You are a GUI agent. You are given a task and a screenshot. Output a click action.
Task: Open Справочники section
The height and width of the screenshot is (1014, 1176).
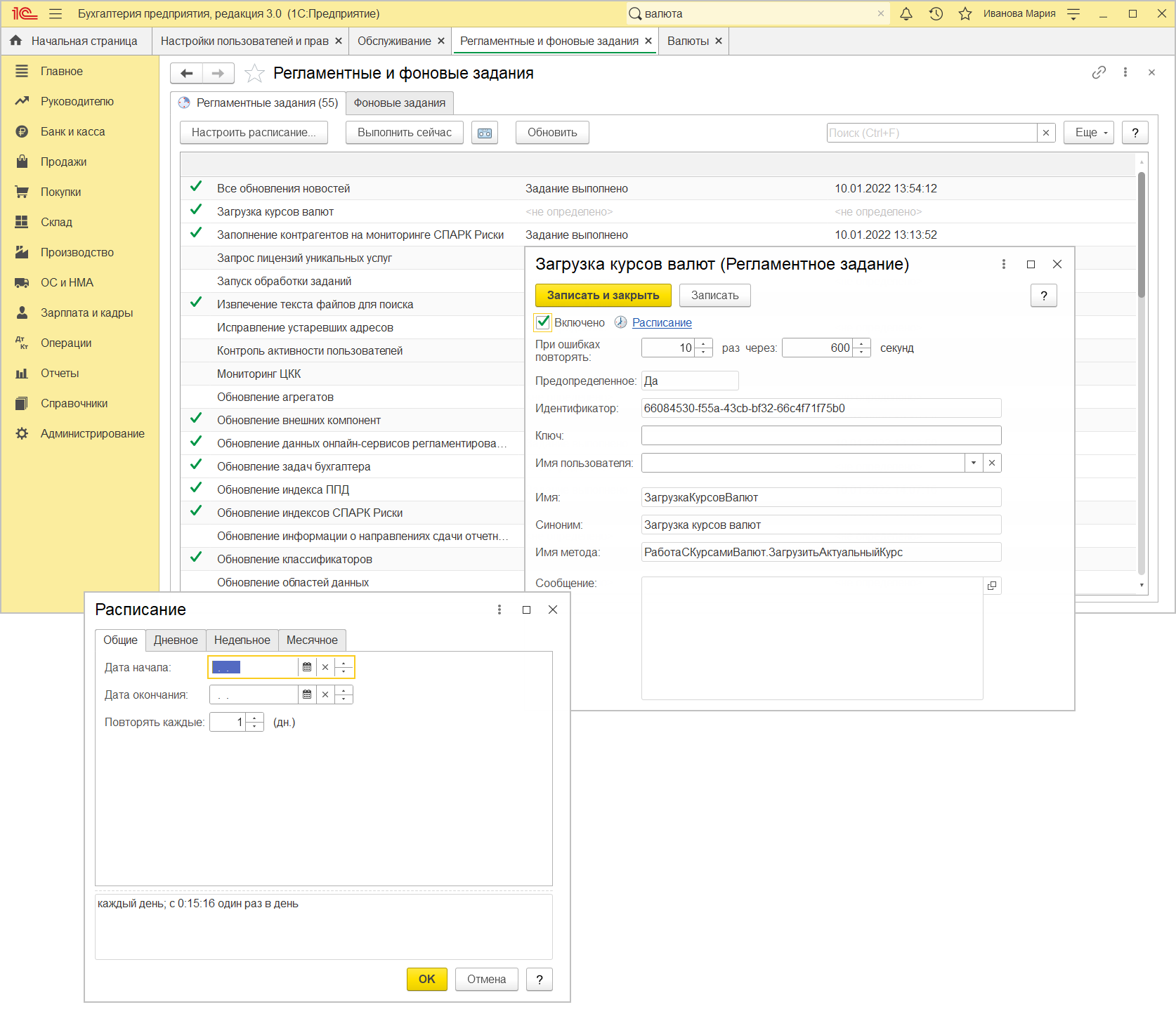pyautogui.click(x=61, y=403)
